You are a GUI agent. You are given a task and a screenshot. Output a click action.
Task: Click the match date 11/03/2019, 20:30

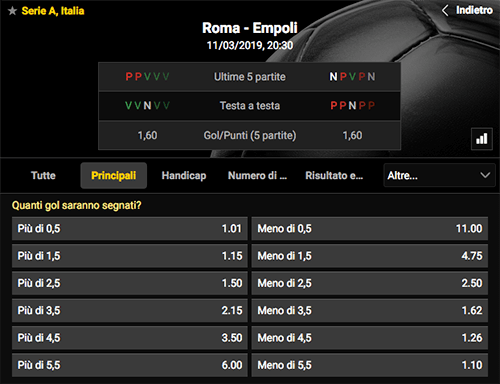click(x=250, y=45)
